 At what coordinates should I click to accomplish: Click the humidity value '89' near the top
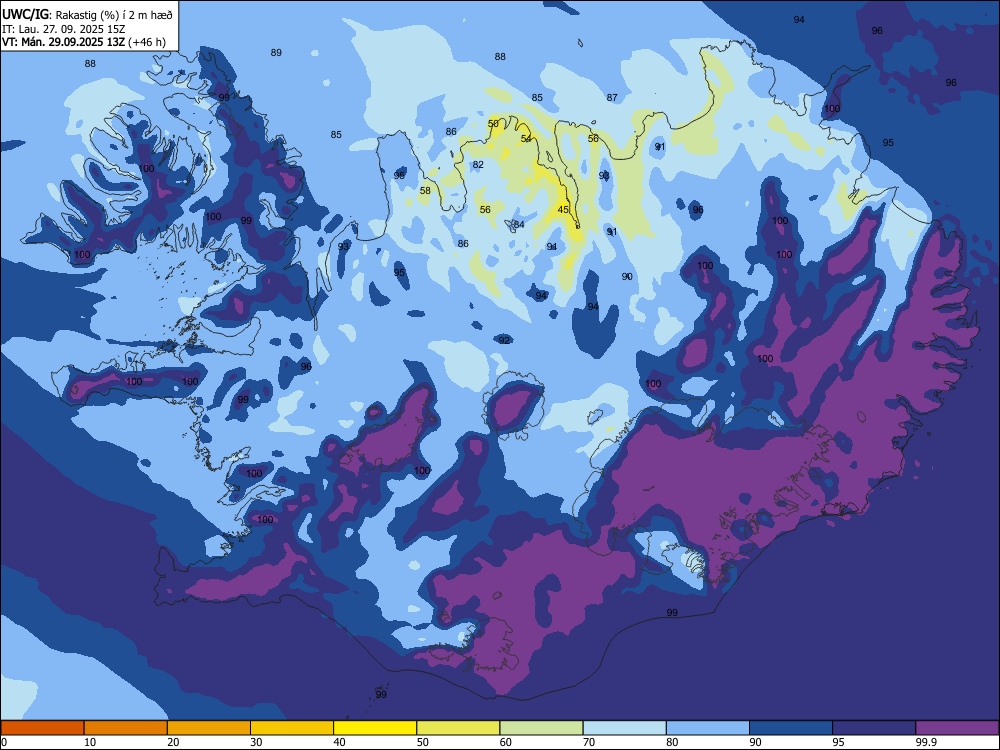[276, 53]
